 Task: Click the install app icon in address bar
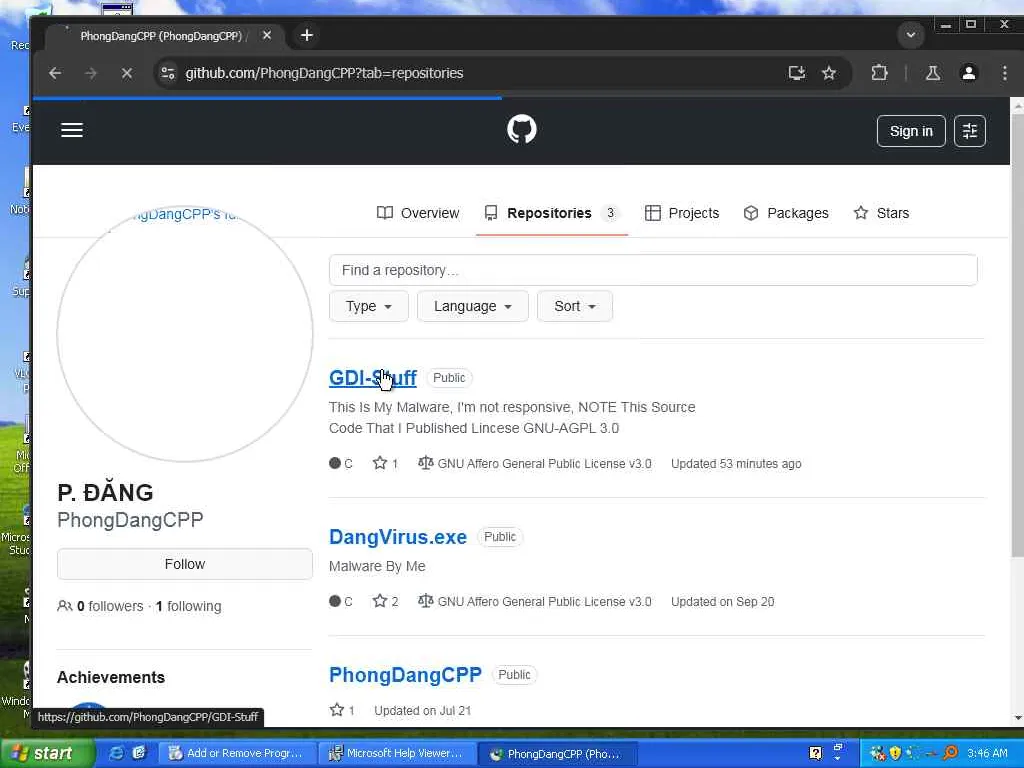coord(796,73)
